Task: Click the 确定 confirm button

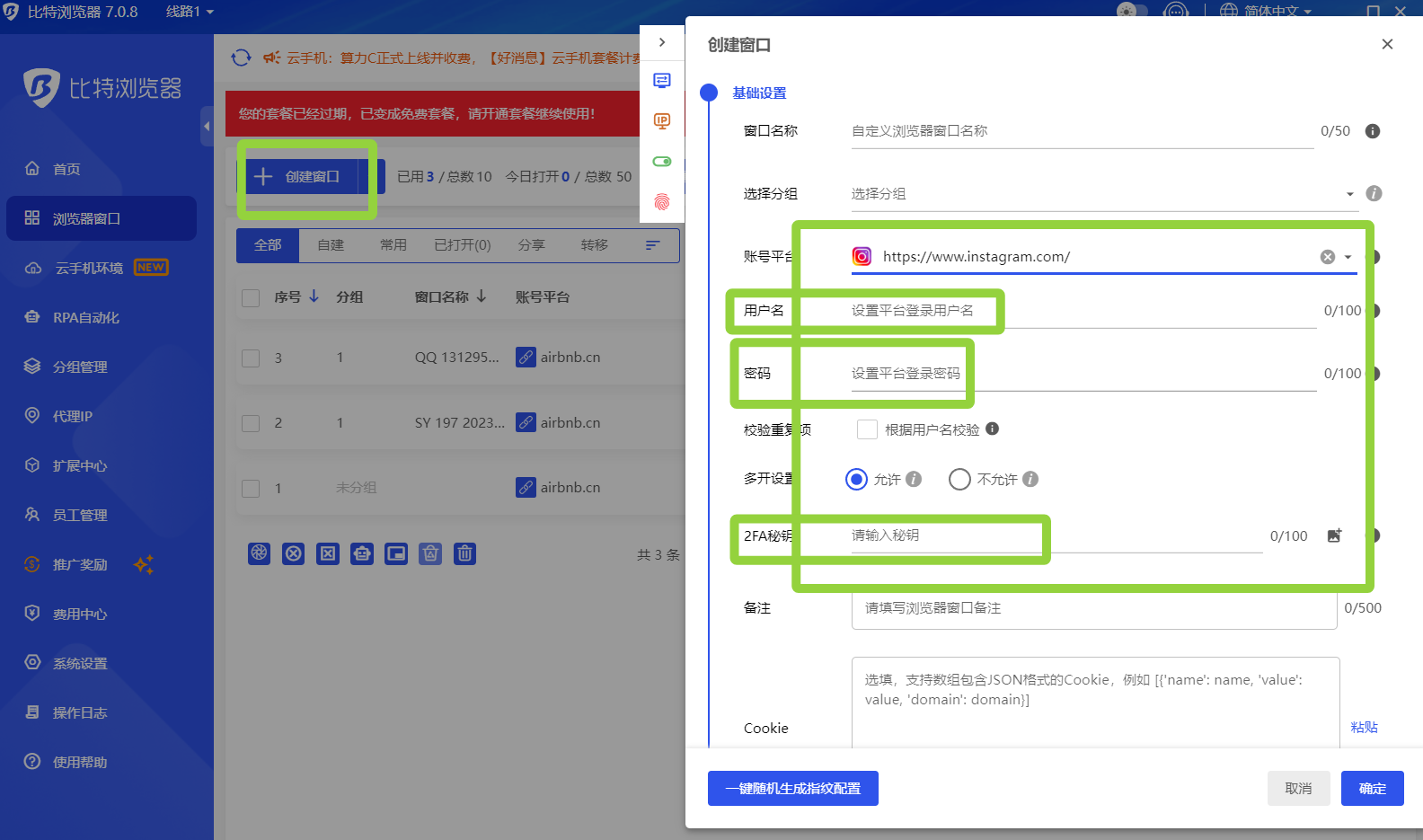Action: [1372, 789]
